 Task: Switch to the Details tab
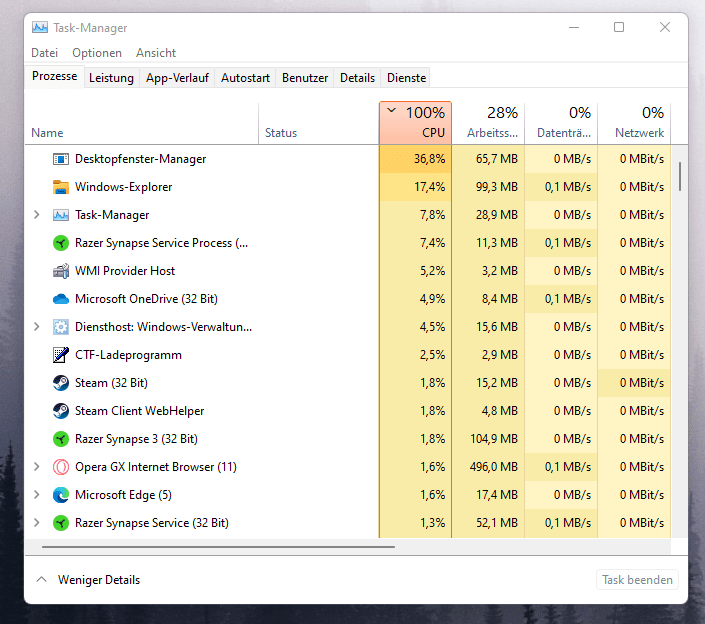coord(357,78)
